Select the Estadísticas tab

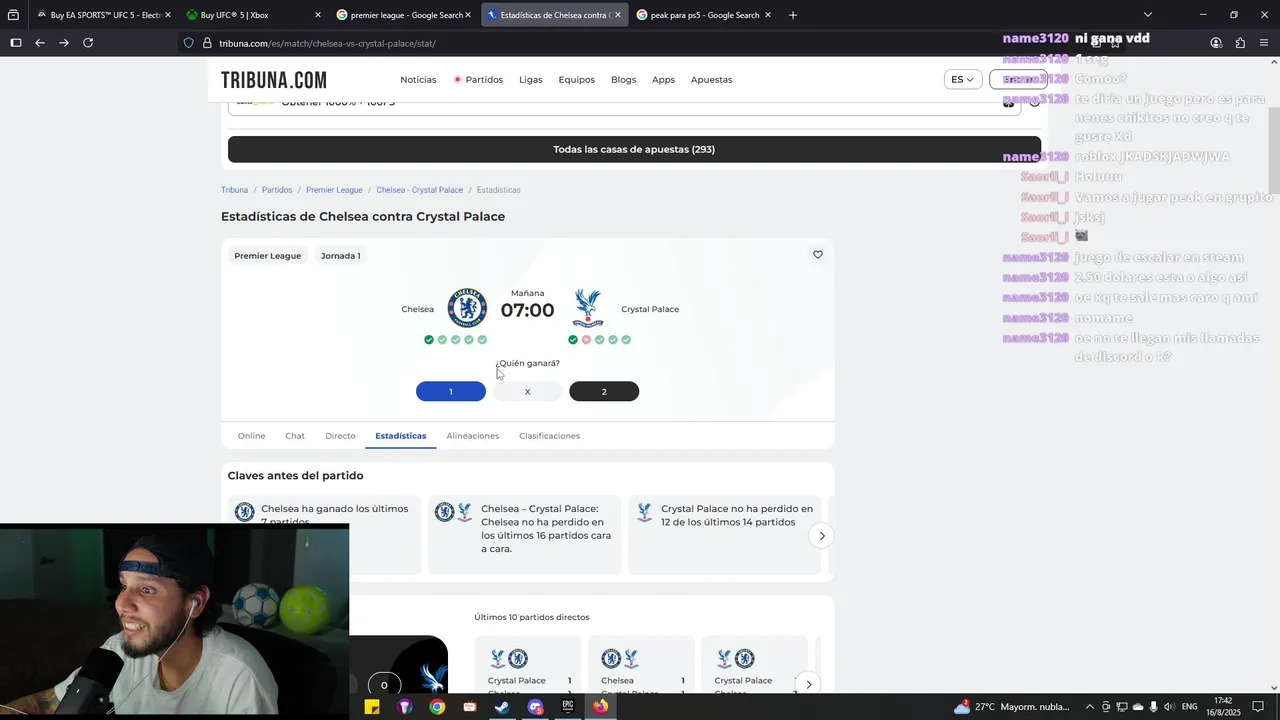point(401,436)
